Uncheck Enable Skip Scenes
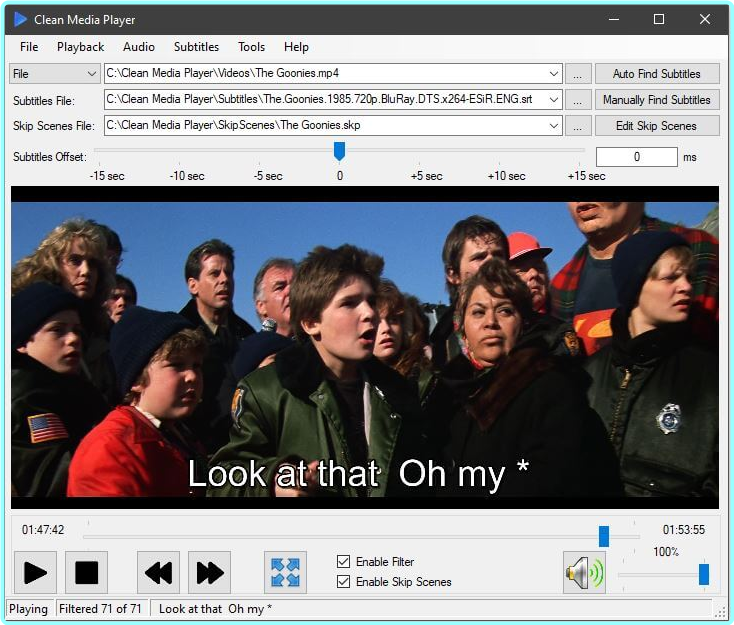The height and width of the screenshot is (625, 734). tap(344, 582)
